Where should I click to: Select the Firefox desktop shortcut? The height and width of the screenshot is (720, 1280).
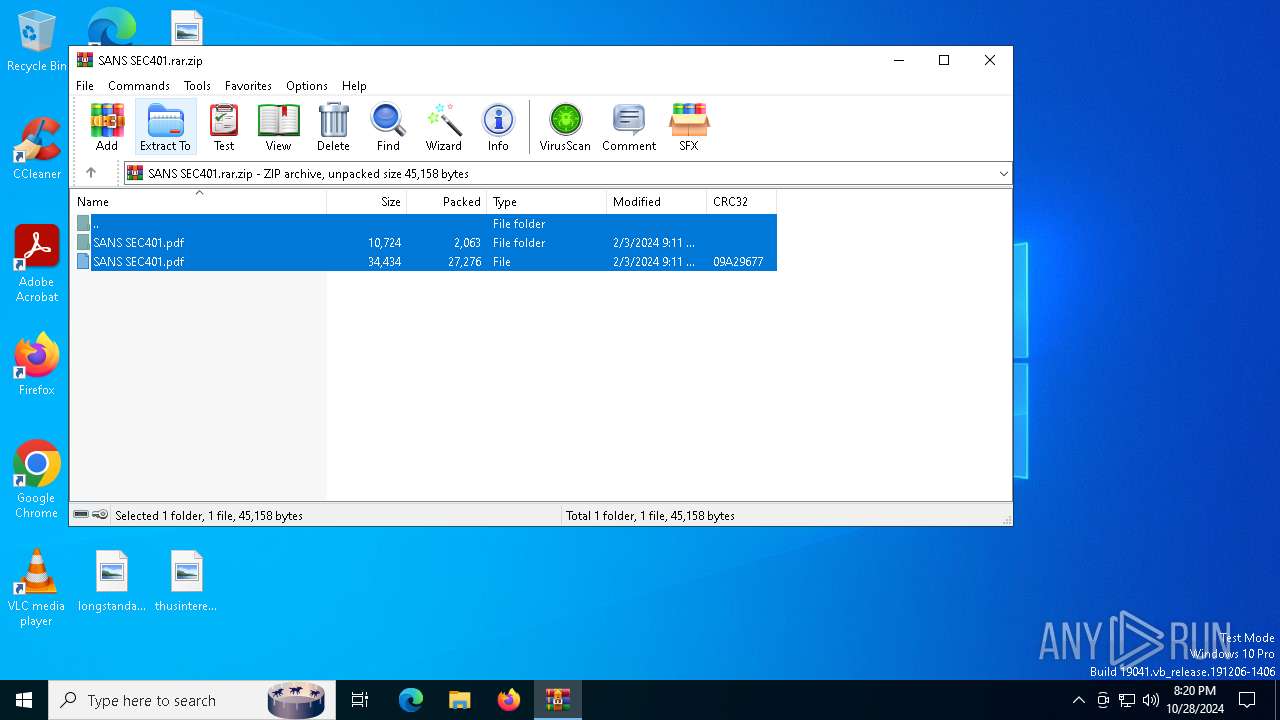coord(37,365)
